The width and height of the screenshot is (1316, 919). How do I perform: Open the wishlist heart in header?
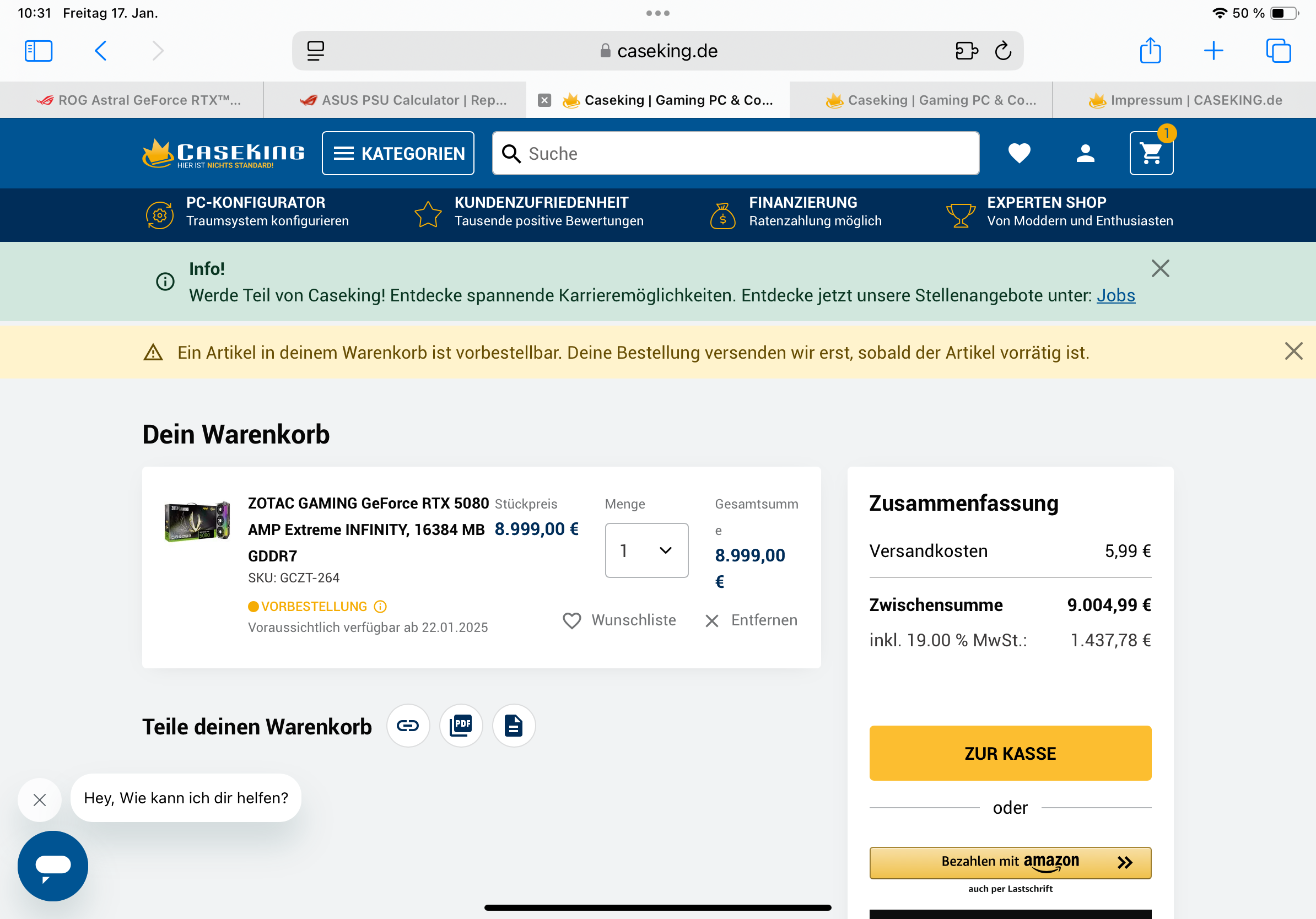pyautogui.click(x=1019, y=153)
